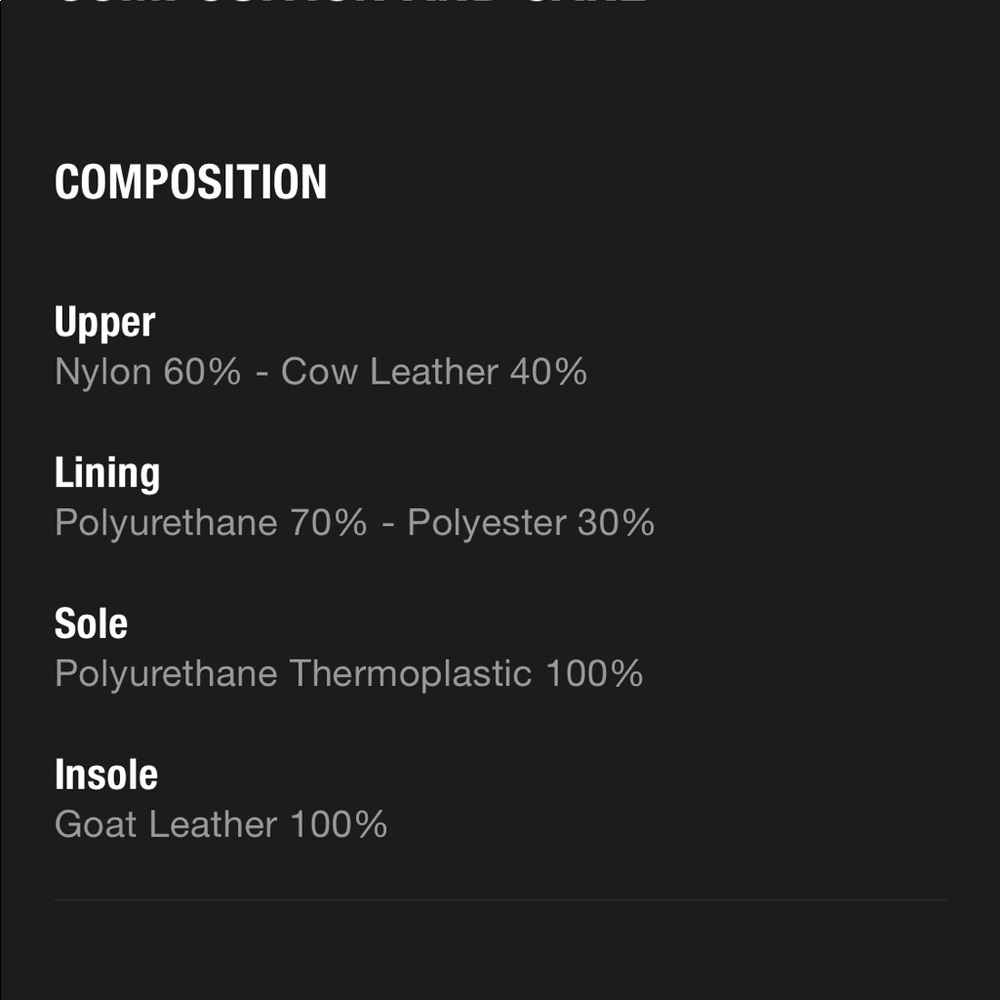Click the Nylon 60% text
This screenshot has width=1000, height=1000.
(x=148, y=372)
